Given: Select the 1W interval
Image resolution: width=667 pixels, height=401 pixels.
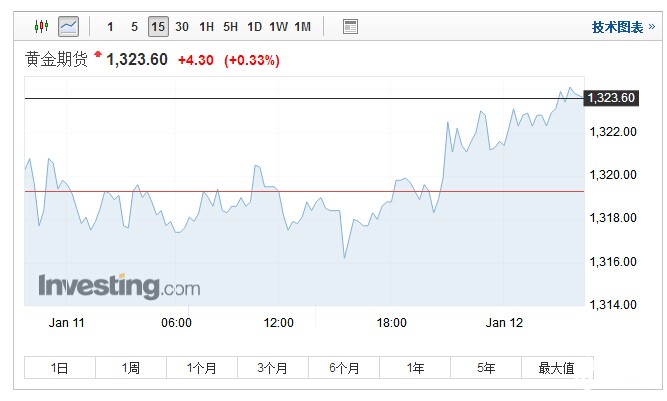Looking at the screenshot, I should [279, 27].
